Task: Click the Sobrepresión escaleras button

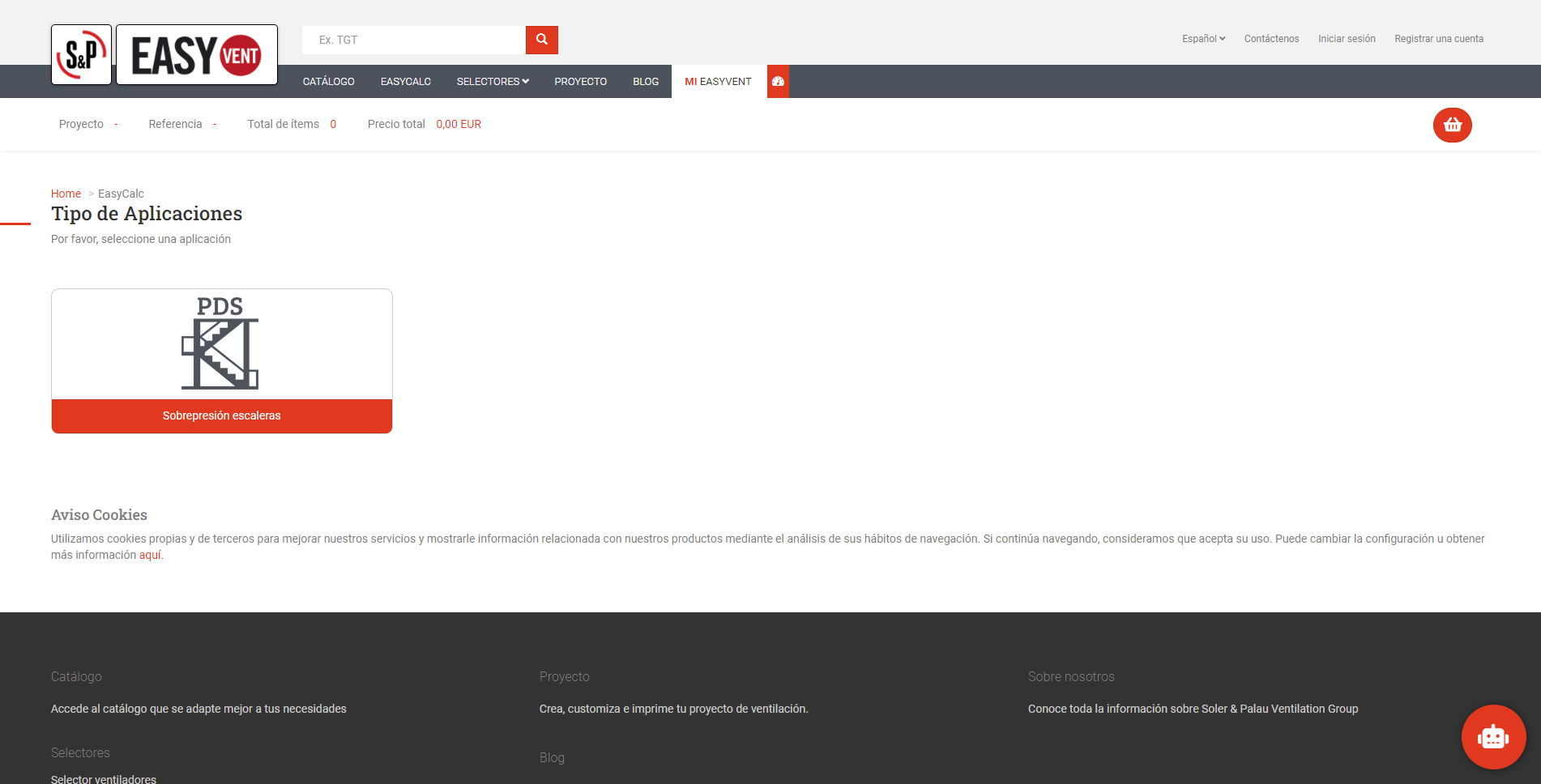Action: coord(221,415)
